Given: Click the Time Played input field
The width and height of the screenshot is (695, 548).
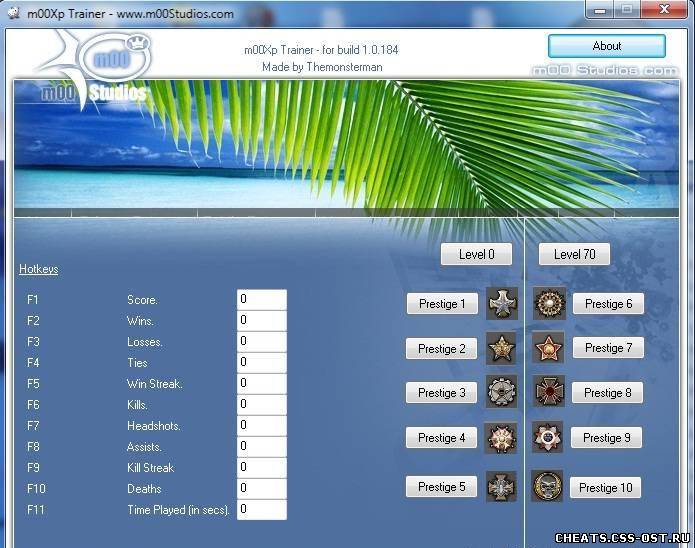Looking at the screenshot, I should (x=261, y=510).
